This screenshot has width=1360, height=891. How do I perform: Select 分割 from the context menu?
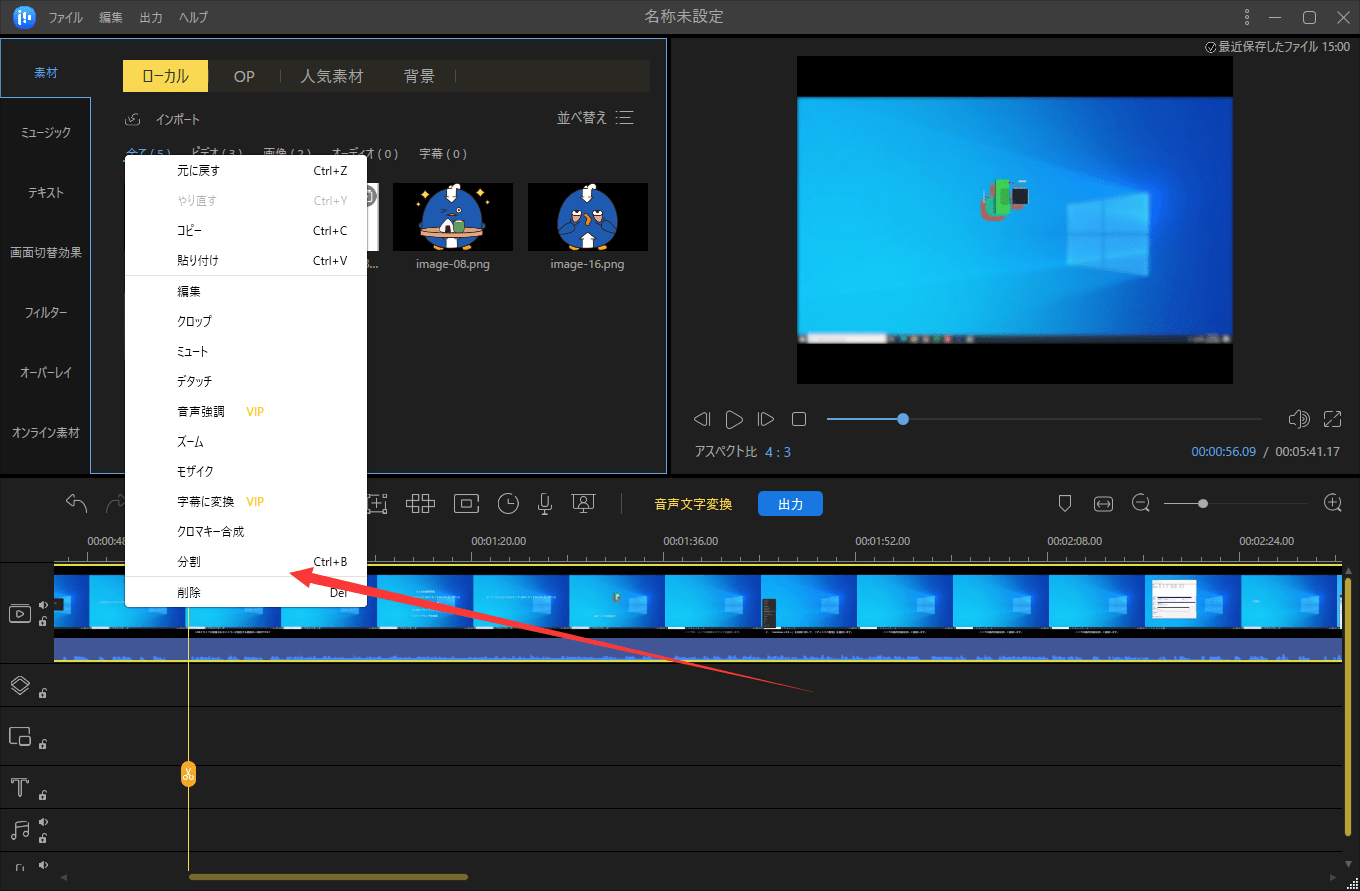[x=246, y=562]
